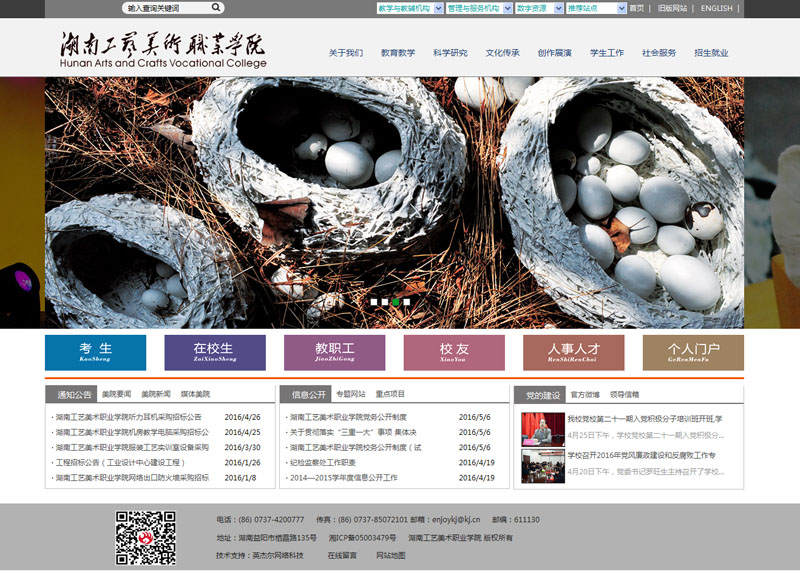The width and height of the screenshot is (800, 572).
Task: Click the search magnifier icon
Action: [216, 8]
